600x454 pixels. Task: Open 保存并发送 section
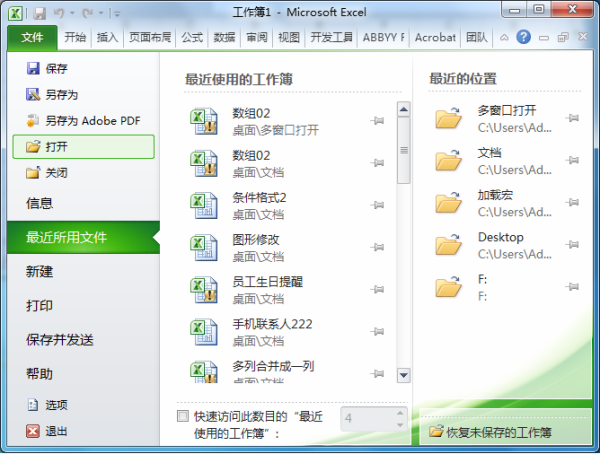(x=83, y=340)
